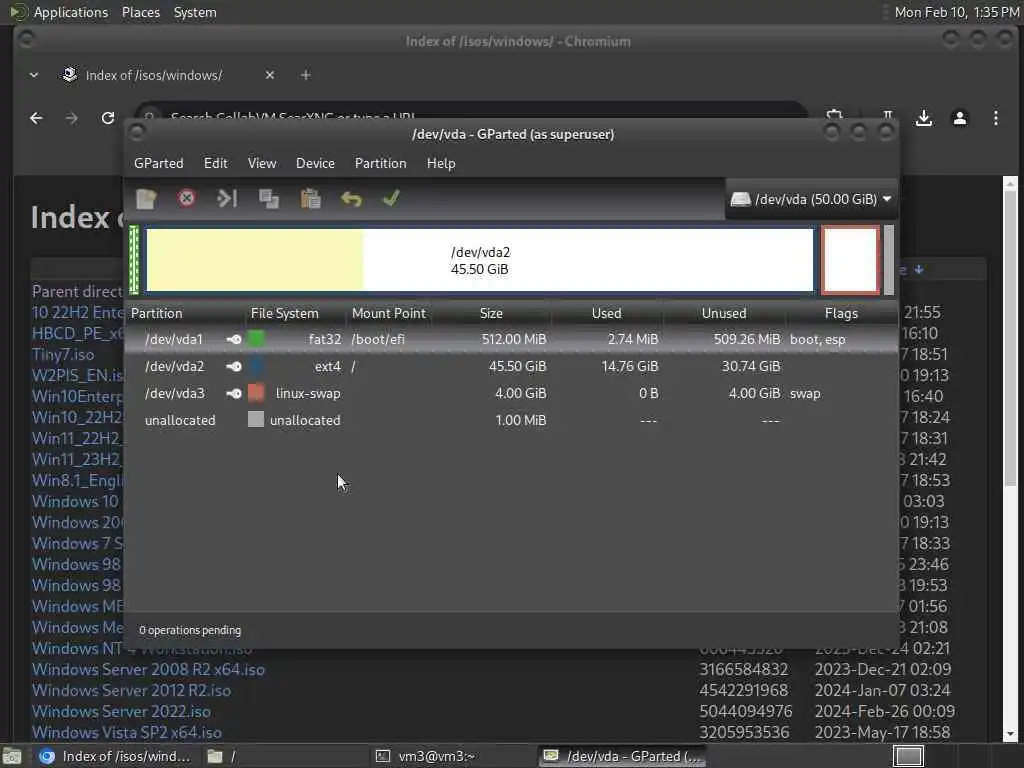1024x768 pixels.
Task: Click the Paste partition toolbar icon
Action: (x=310, y=199)
